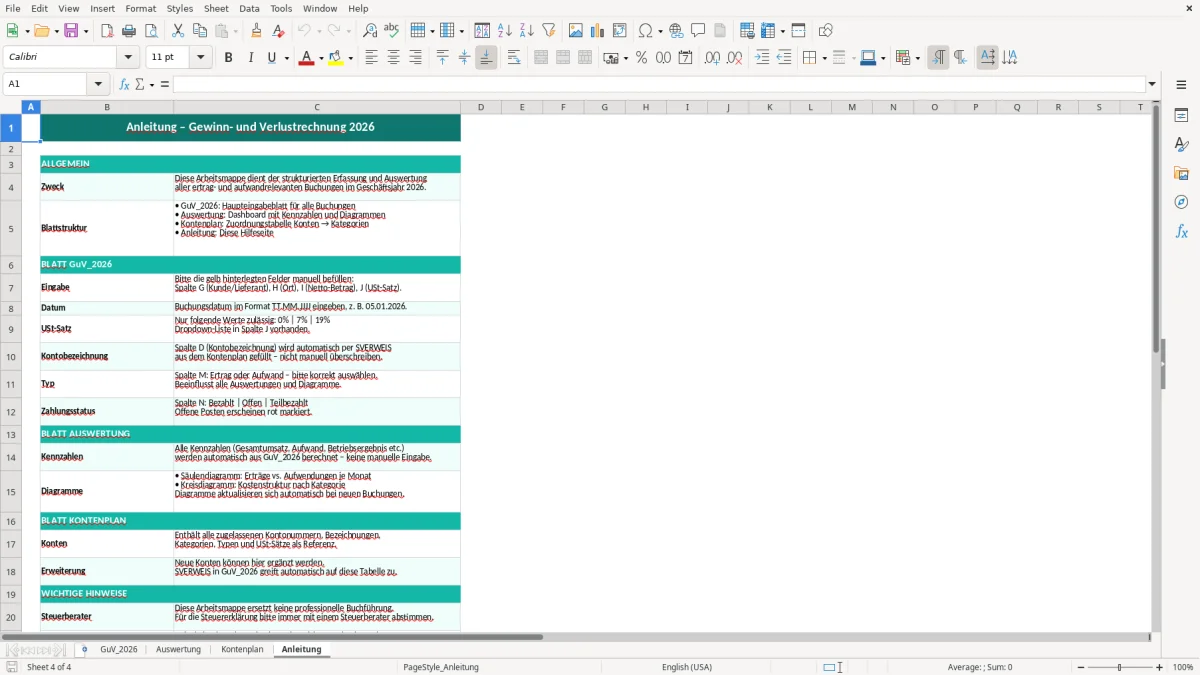Open the sidebar Styles panel

pos(1181,145)
